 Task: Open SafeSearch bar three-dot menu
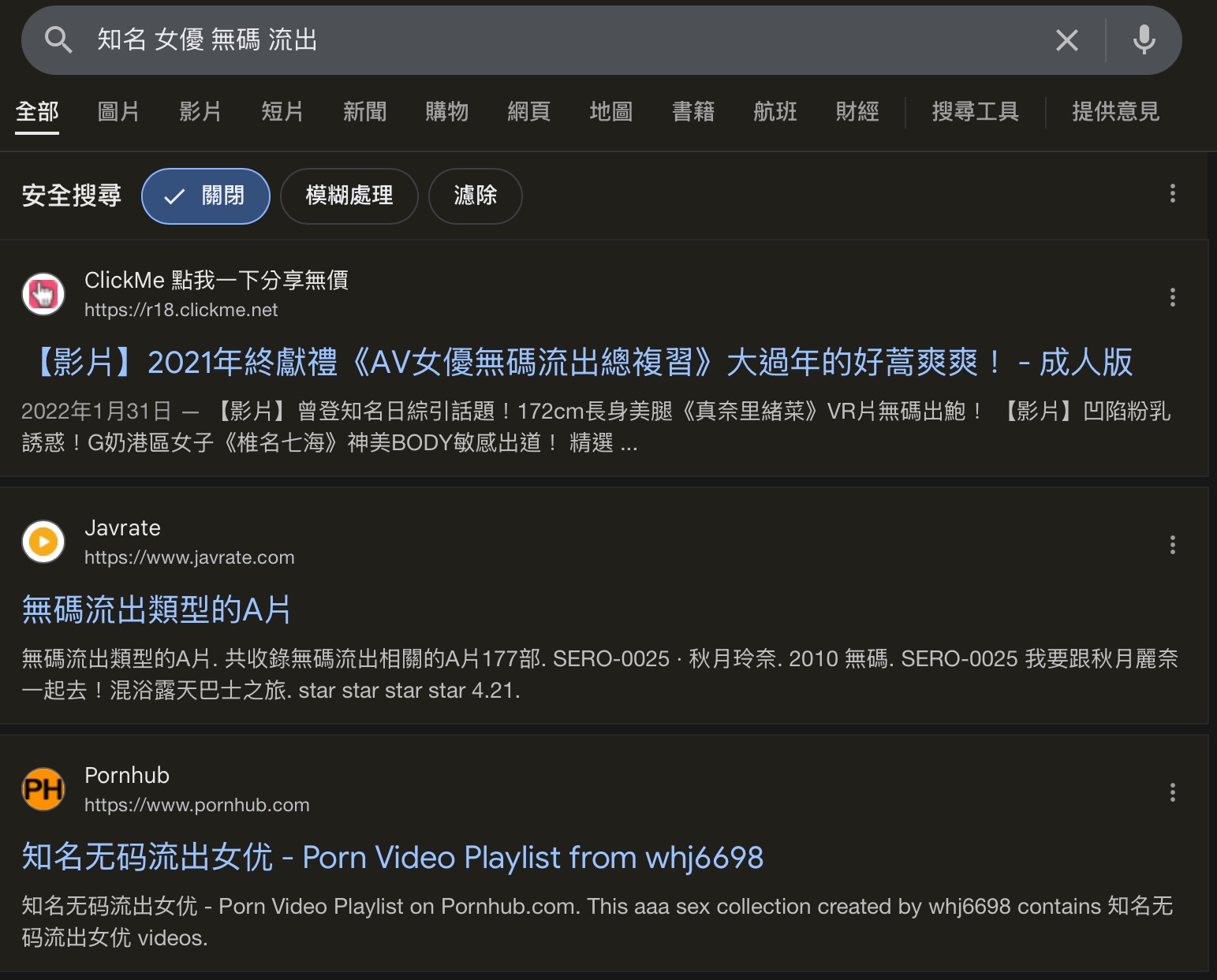pos(1172,193)
